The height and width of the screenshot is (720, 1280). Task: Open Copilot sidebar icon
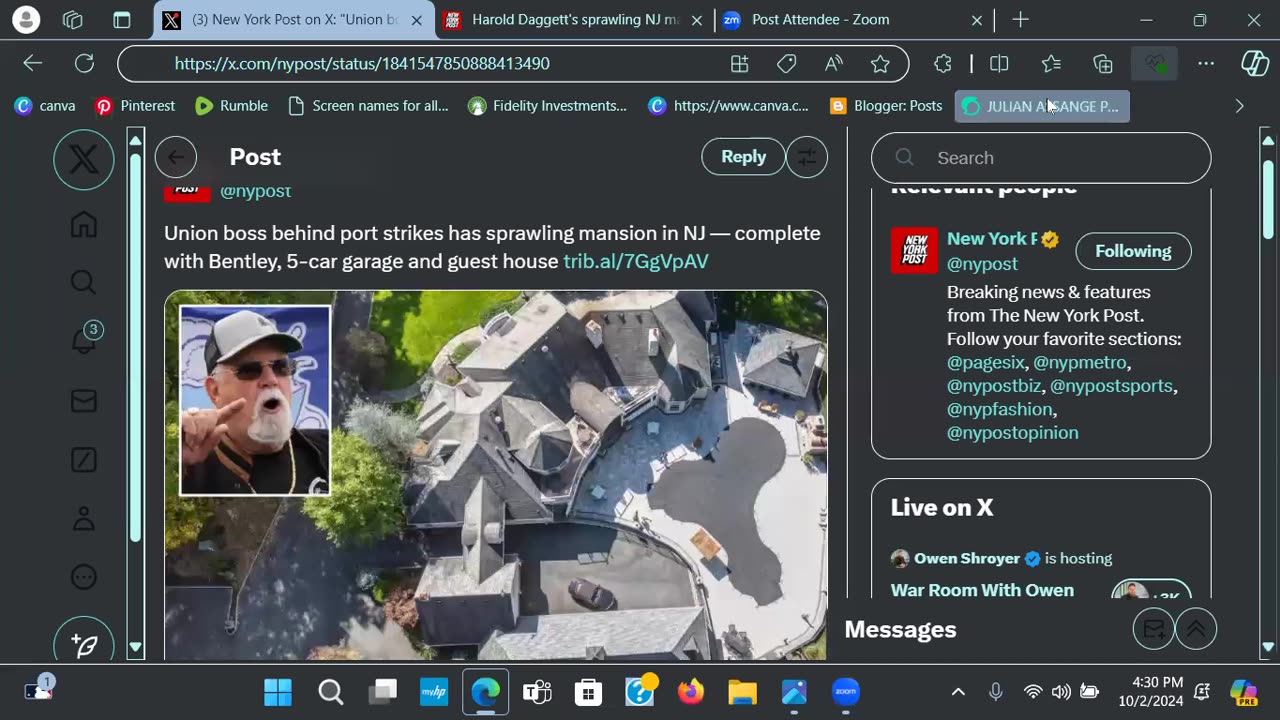click(1255, 64)
